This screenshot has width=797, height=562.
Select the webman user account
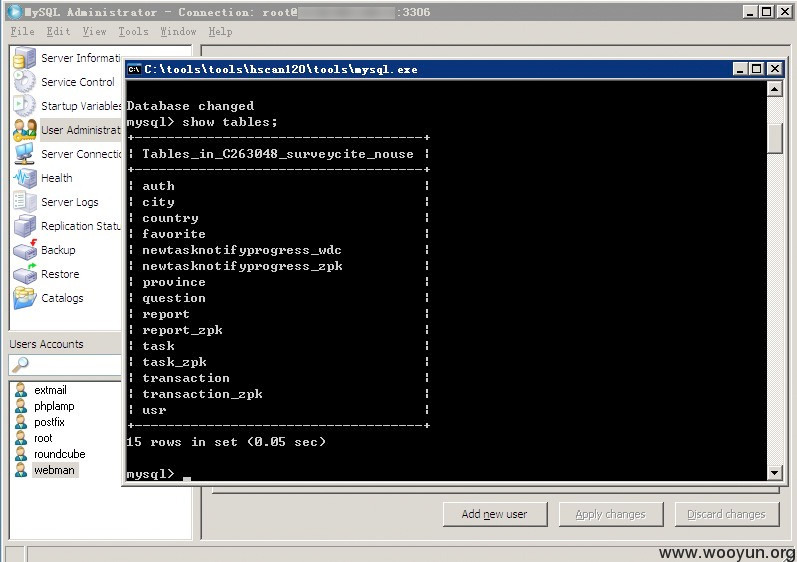54,470
